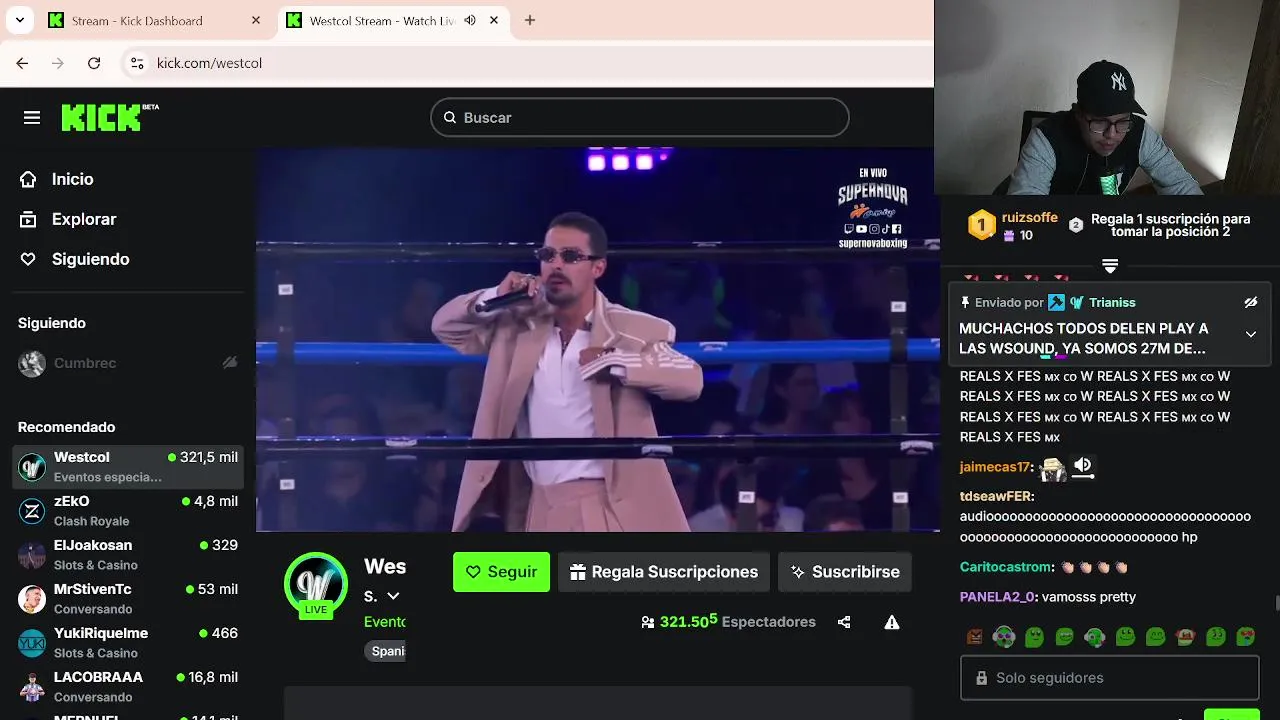The height and width of the screenshot is (720, 1280).
Task: Click Westcol LIVE profile avatar
Action: coord(316,584)
